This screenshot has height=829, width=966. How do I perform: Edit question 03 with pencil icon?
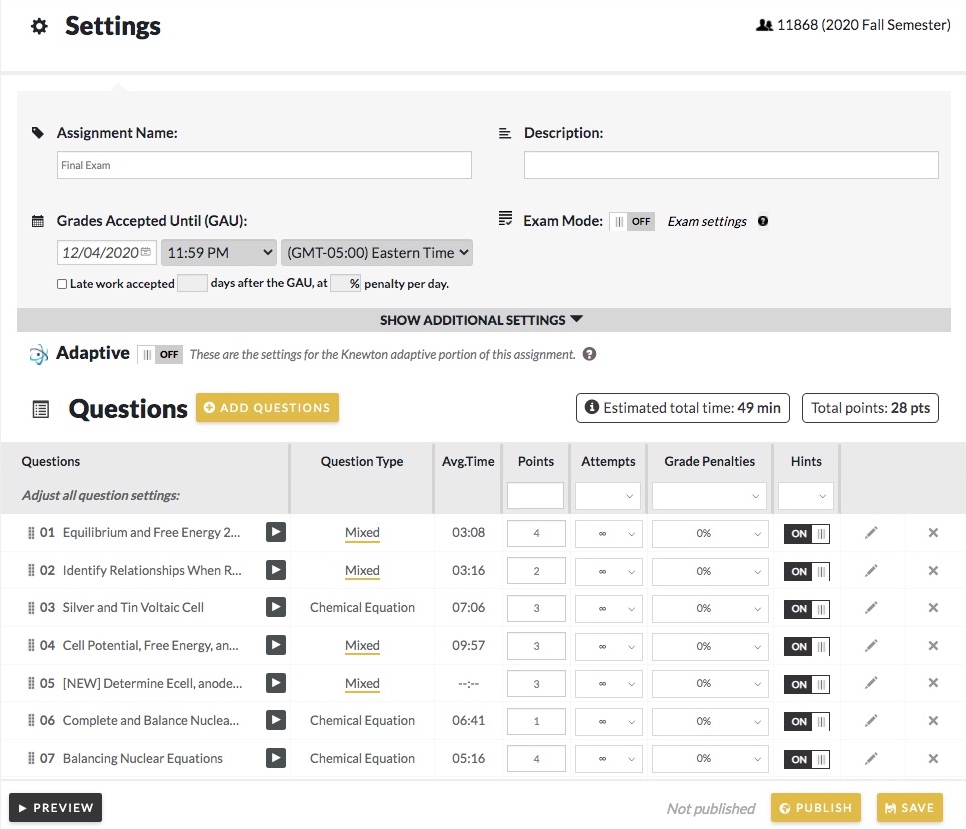pyautogui.click(x=871, y=608)
